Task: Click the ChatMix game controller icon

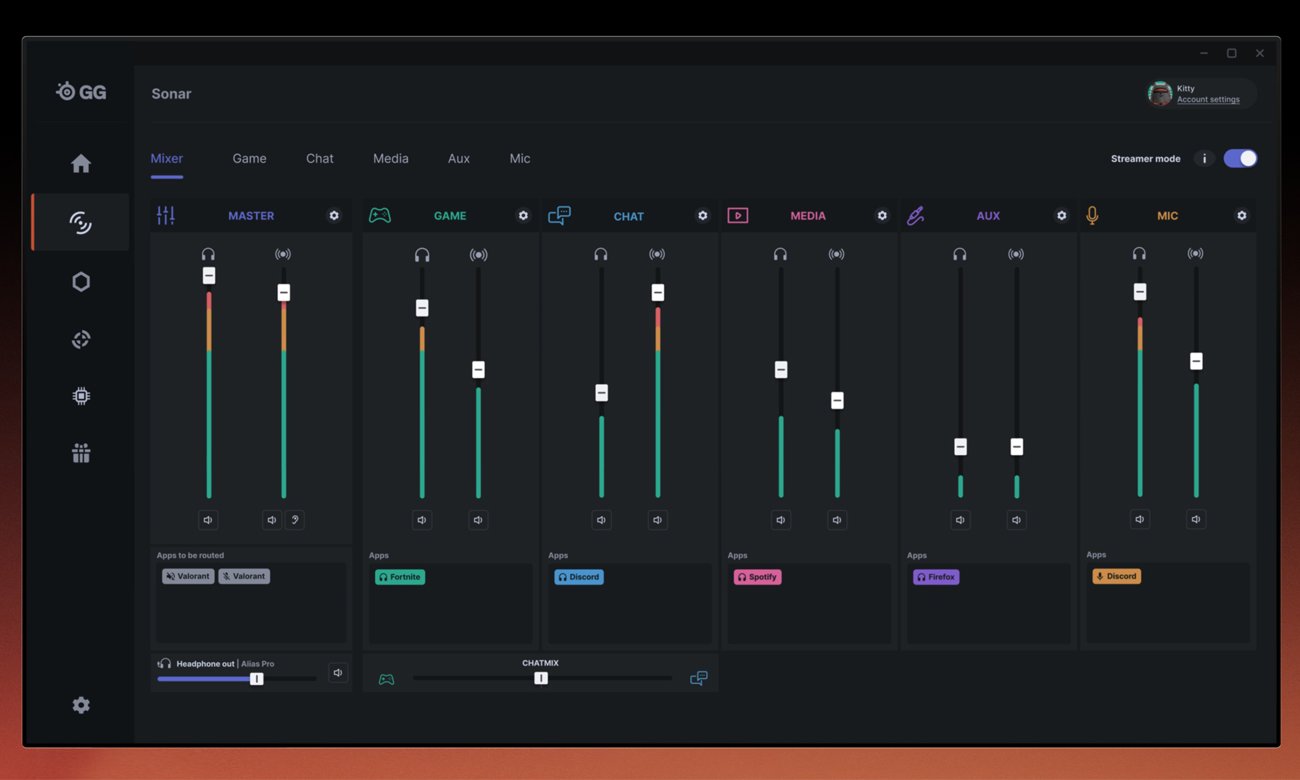Action: pyautogui.click(x=386, y=679)
